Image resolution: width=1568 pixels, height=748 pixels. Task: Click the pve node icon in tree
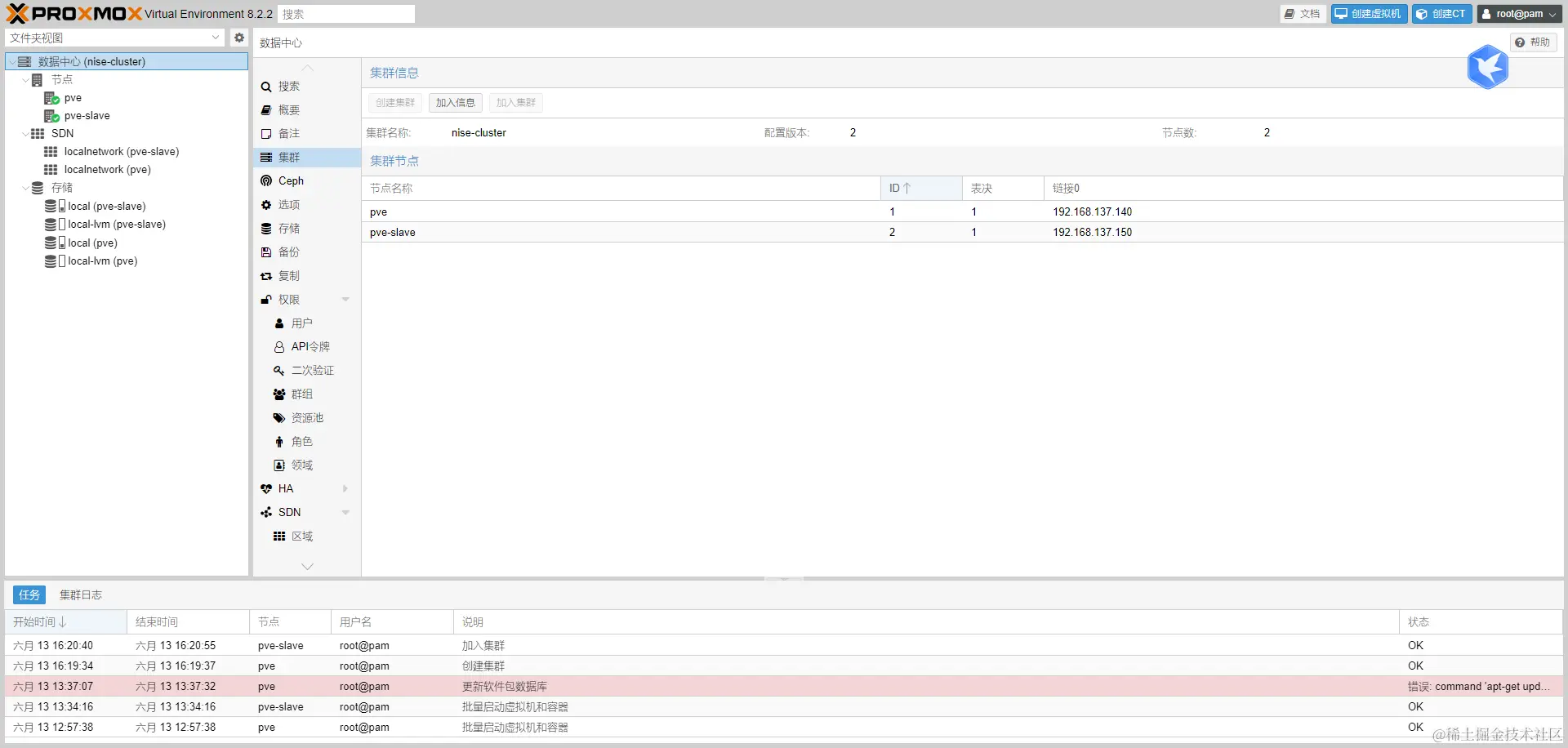point(51,98)
